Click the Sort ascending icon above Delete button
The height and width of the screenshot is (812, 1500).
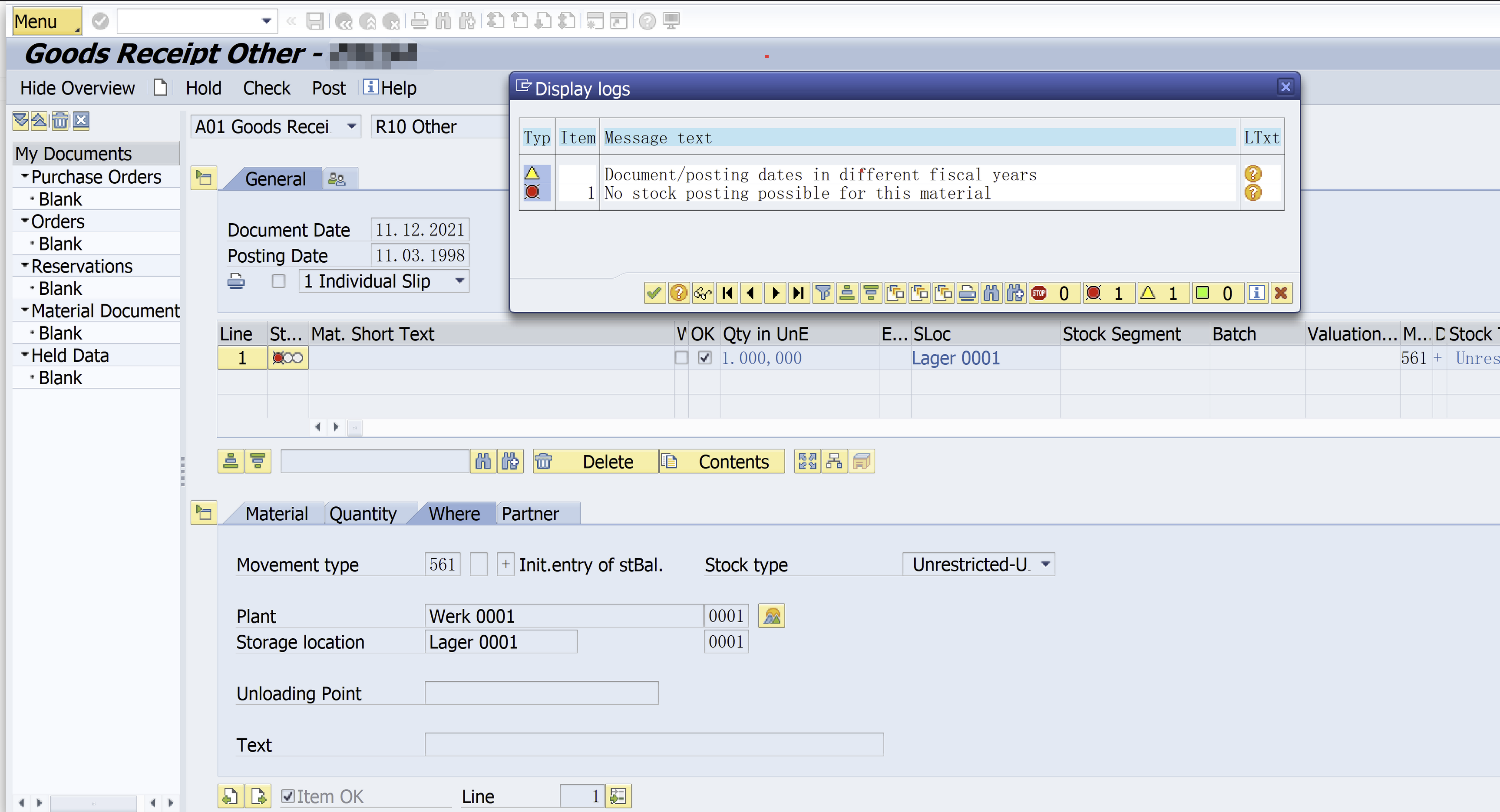click(x=231, y=462)
